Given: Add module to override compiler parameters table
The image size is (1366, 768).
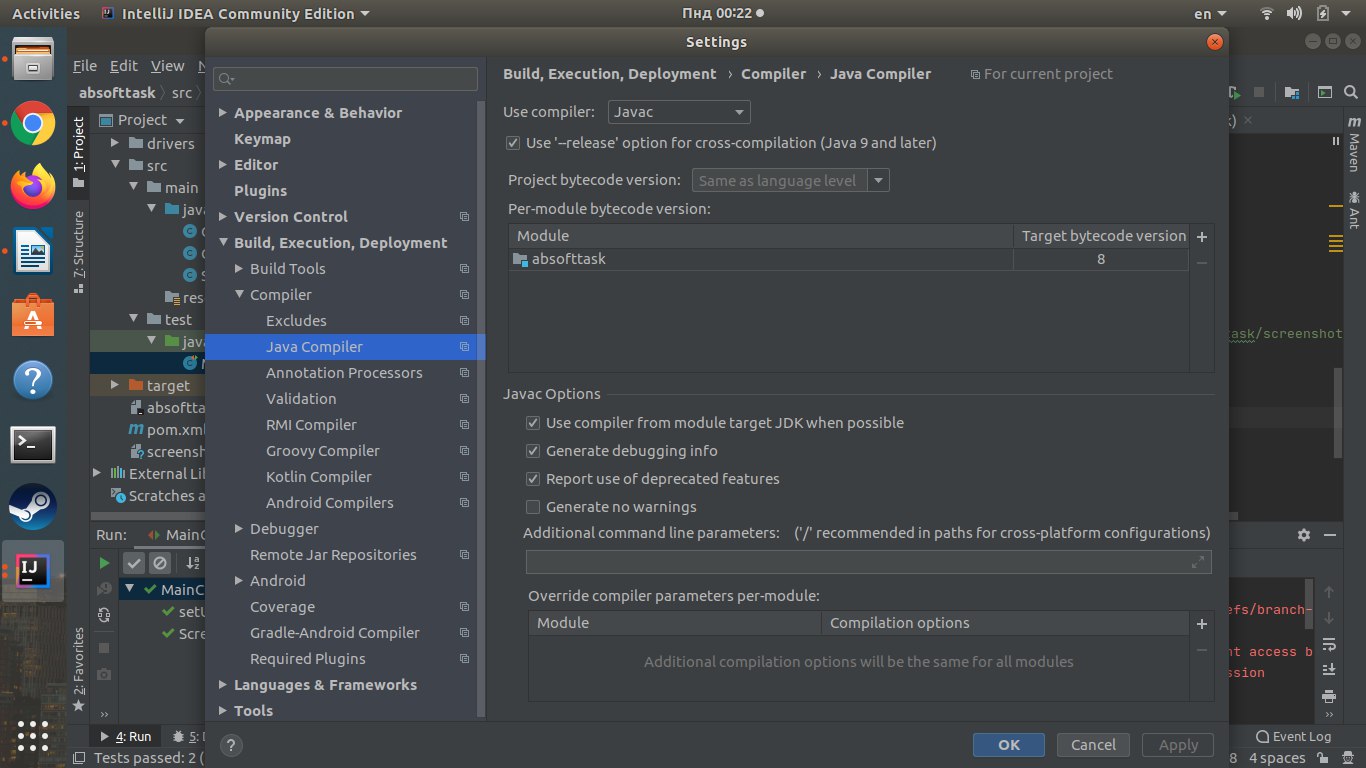Looking at the screenshot, I should (1202, 624).
